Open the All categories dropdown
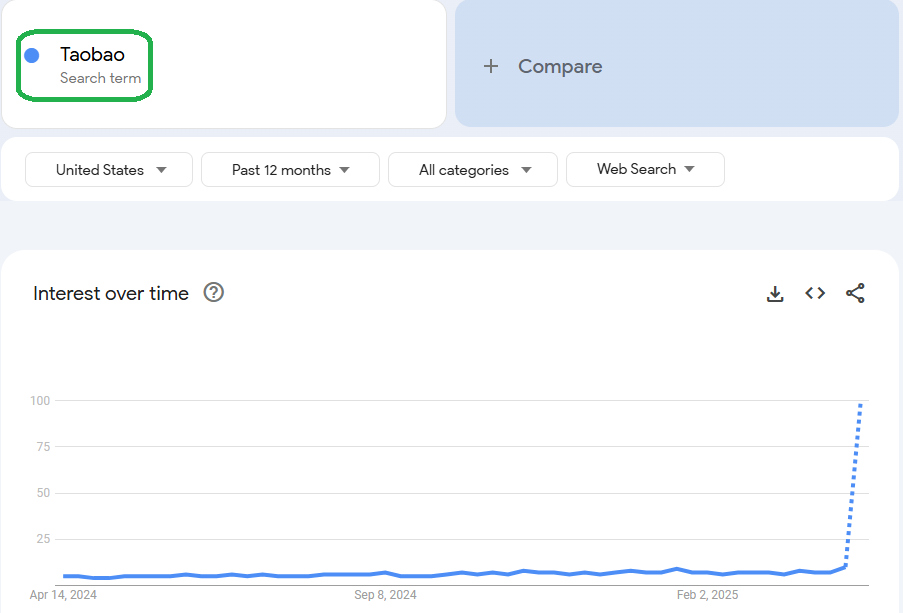Screen dimensions: 903x613 [473, 169]
